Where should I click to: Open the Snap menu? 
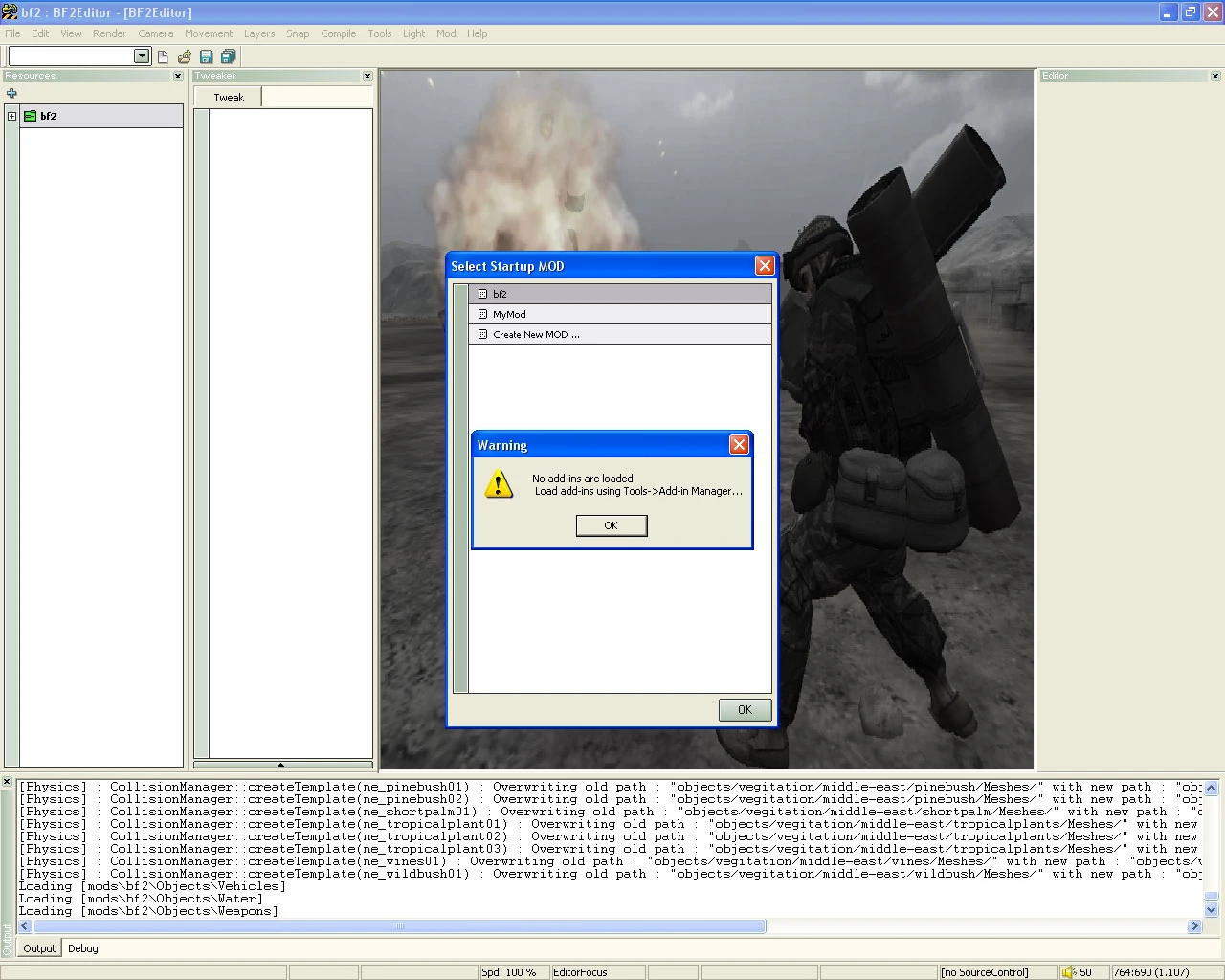click(x=298, y=33)
